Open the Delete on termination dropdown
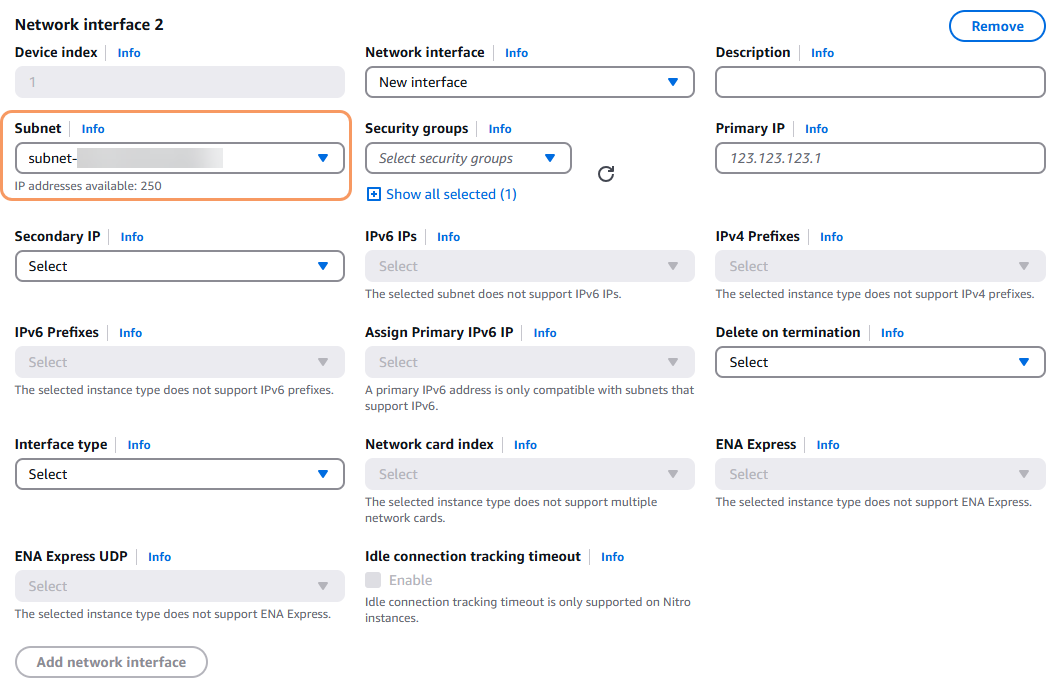 click(x=880, y=362)
